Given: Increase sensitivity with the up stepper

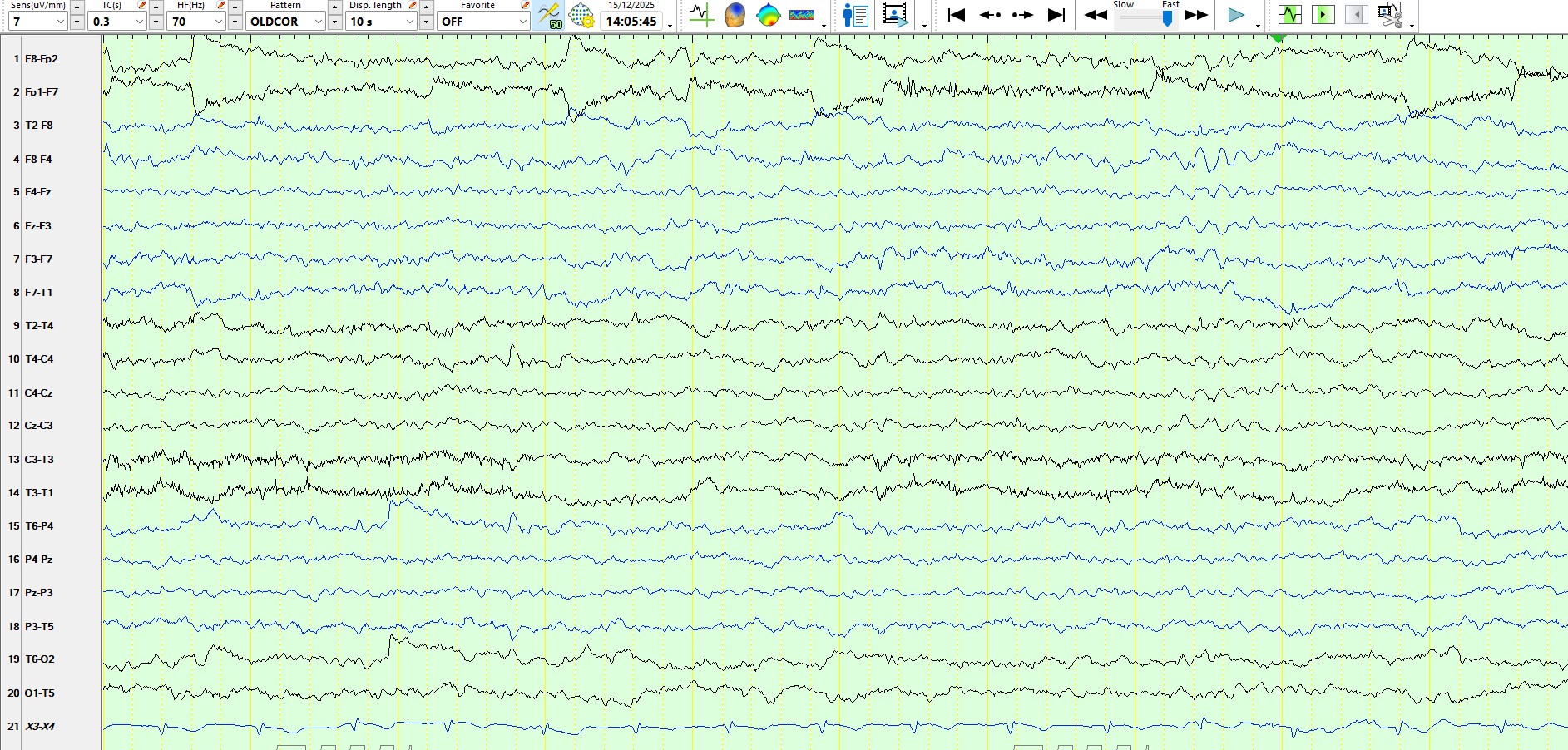Looking at the screenshot, I should tap(77, 7).
